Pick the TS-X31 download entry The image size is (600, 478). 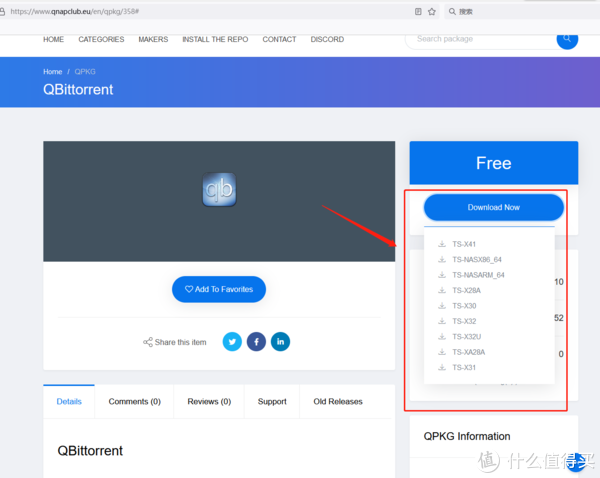click(464, 368)
